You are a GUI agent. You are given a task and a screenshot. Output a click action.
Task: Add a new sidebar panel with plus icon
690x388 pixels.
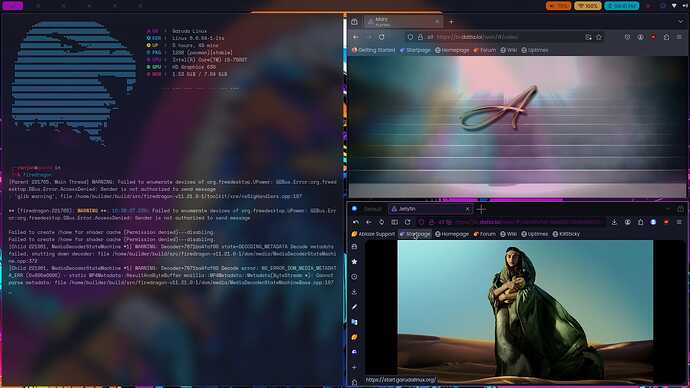click(354, 367)
